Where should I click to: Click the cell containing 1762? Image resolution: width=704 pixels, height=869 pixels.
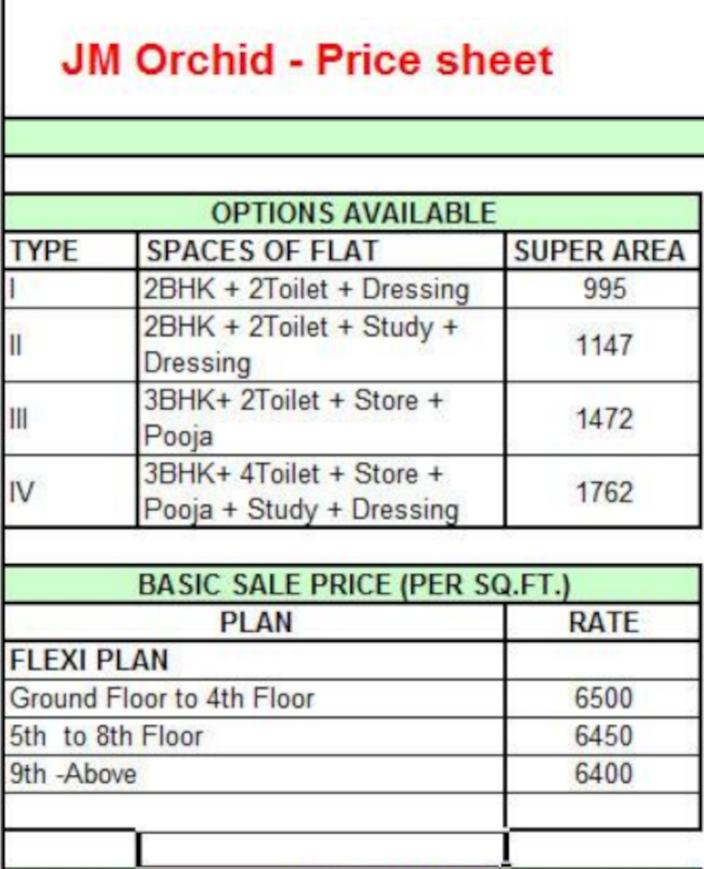[604, 492]
